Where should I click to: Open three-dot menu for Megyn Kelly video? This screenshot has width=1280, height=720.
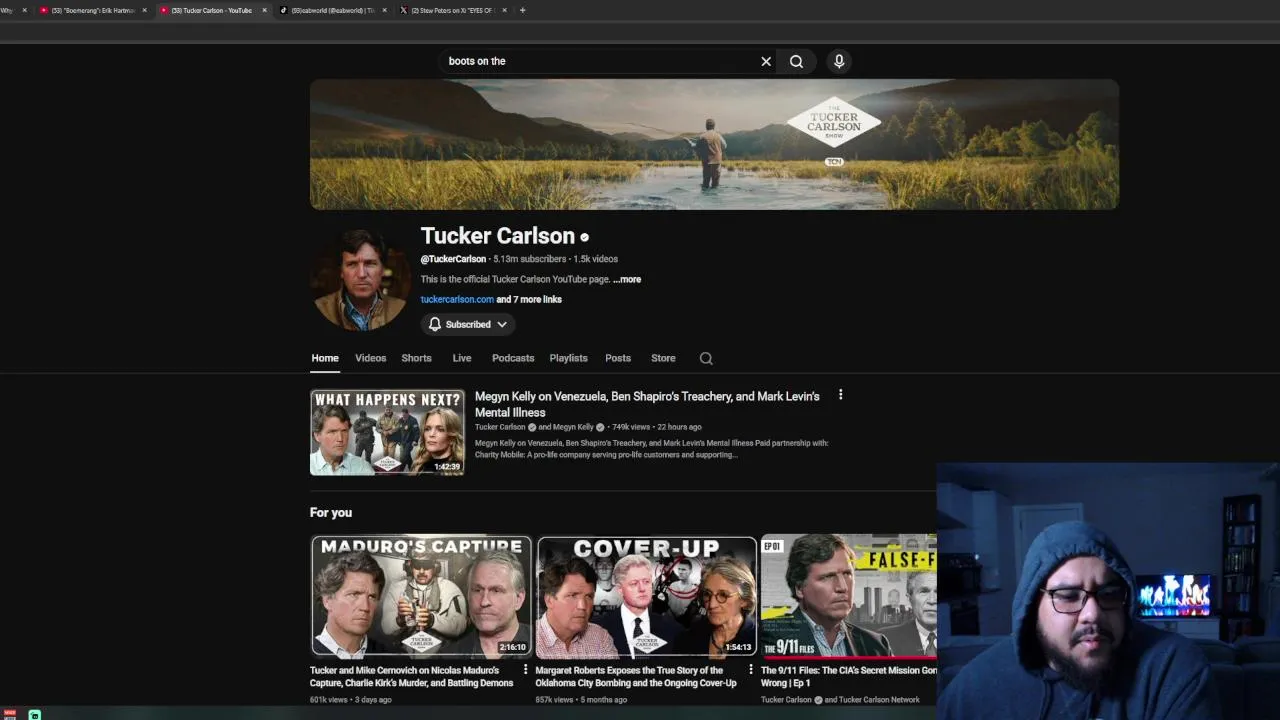(840, 395)
